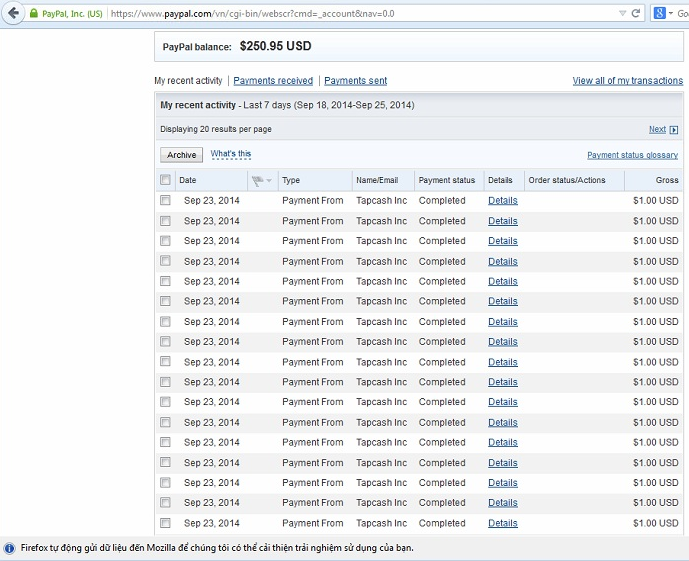
Task: Click the flag icon in table header
Action: (x=257, y=180)
